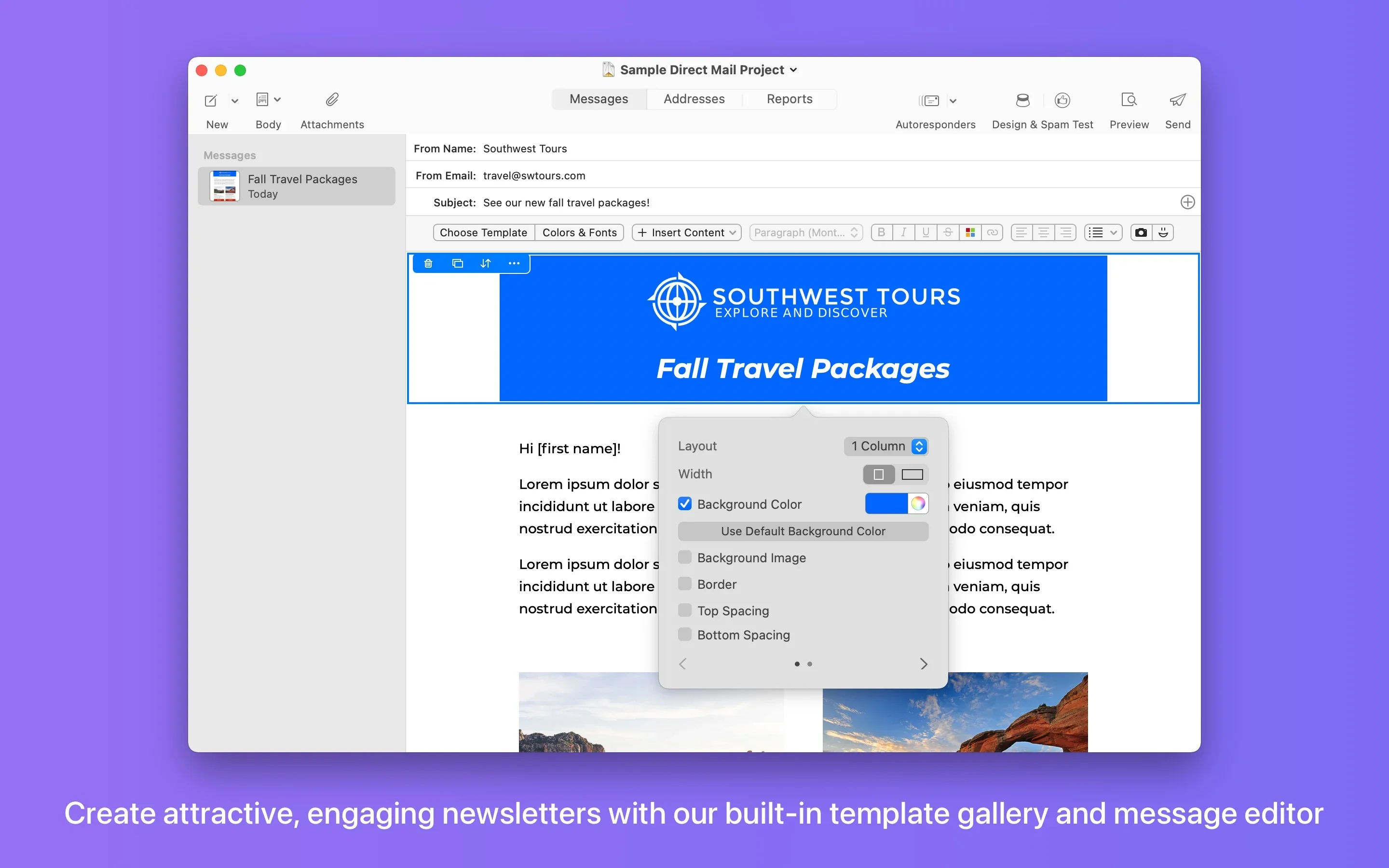This screenshot has width=1389, height=868.
Task: Click the Preview icon
Action: click(x=1129, y=100)
